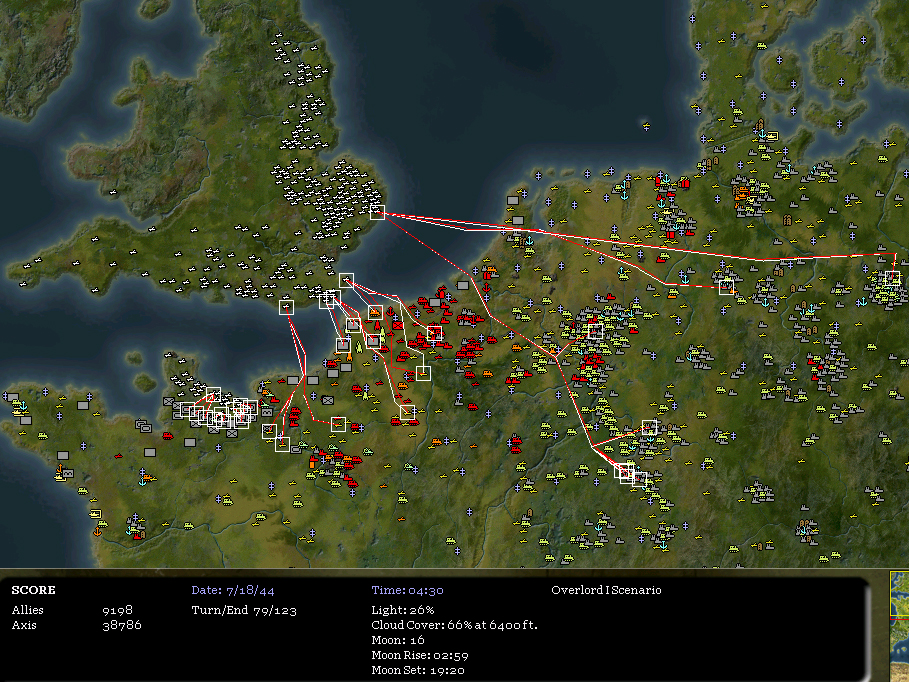Select the orange anchor icon on the Atlantic coast
909x682 pixels.
point(97,531)
